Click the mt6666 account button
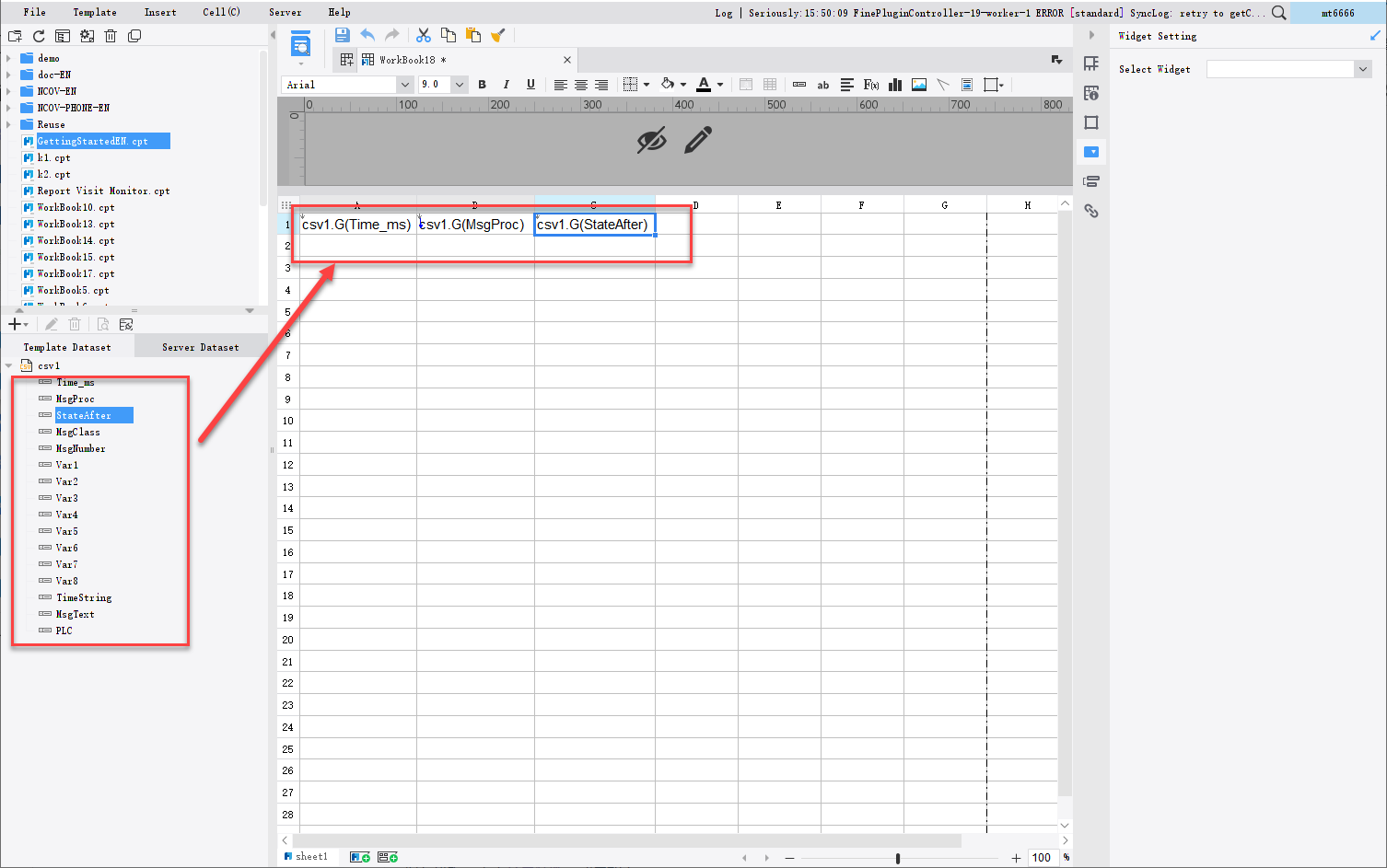This screenshot has height=868, width=1387. pyautogui.click(x=1338, y=13)
